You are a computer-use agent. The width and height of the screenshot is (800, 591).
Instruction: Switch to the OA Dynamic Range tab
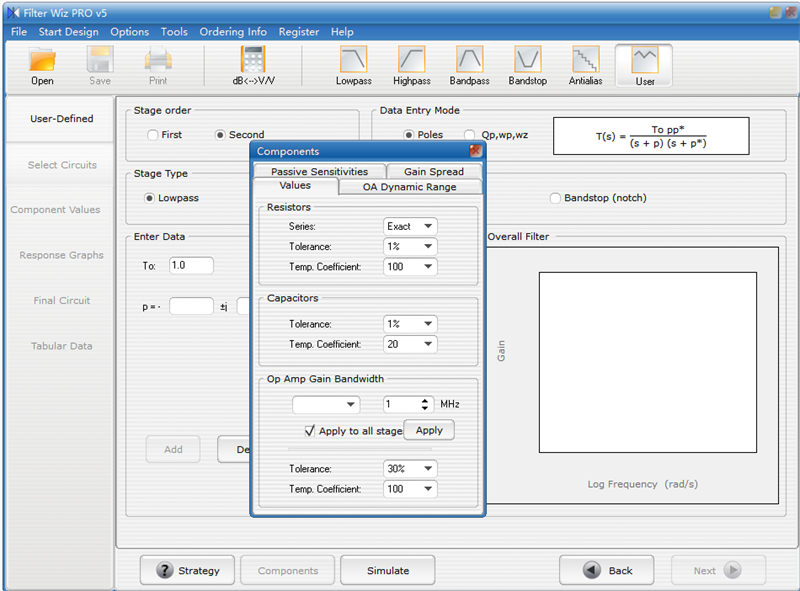click(409, 187)
